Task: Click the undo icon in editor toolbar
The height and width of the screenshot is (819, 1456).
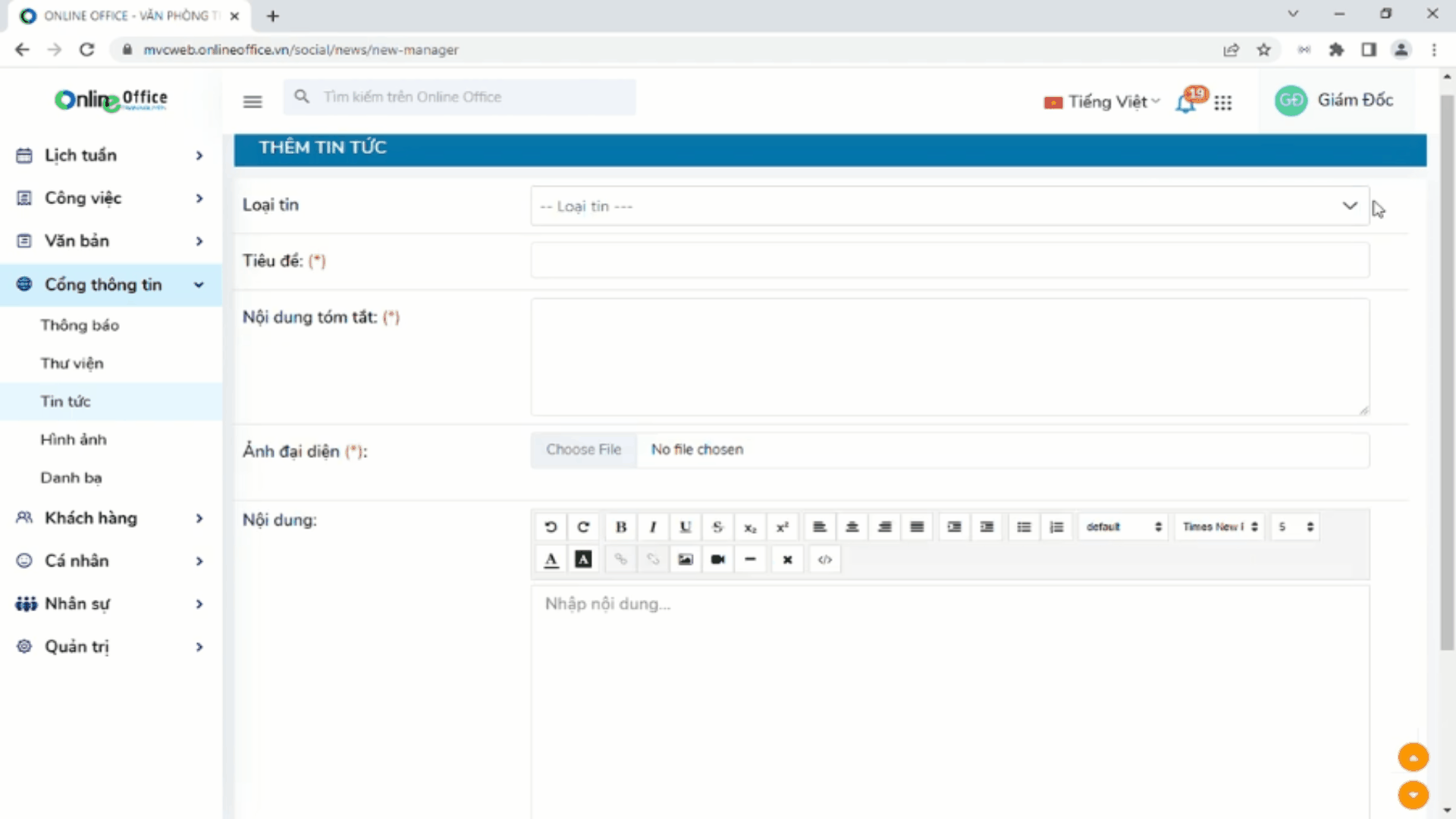Action: tap(551, 527)
